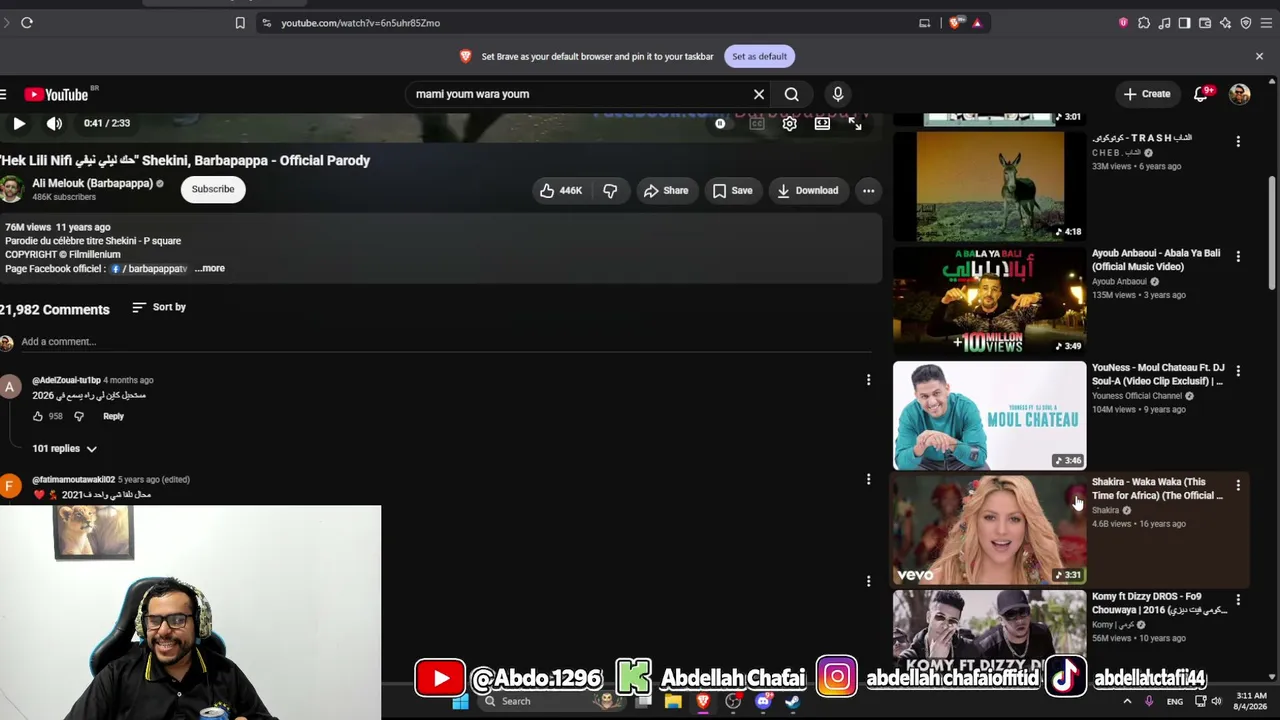The height and width of the screenshot is (720, 1280).
Task: Open the Brave VPN shield icon
Action: [x=1246, y=23]
